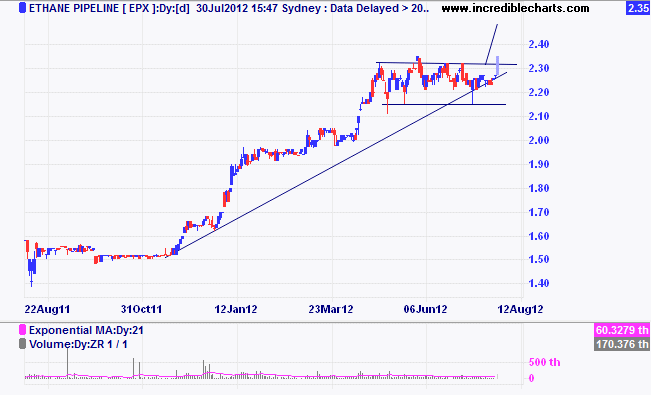
Task: Click the grey 170.376 th volume value box
Action: click(622, 344)
